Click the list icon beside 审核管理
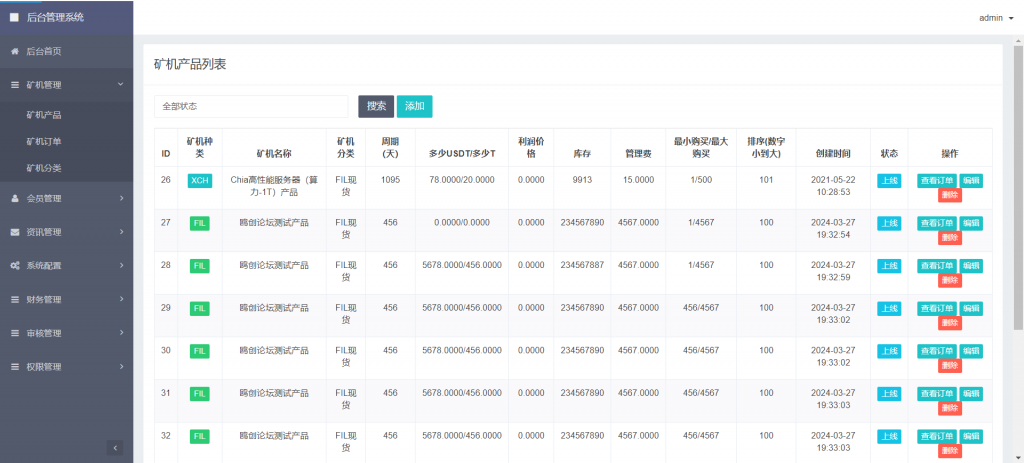This screenshot has width=1024, height=463. 14,333
